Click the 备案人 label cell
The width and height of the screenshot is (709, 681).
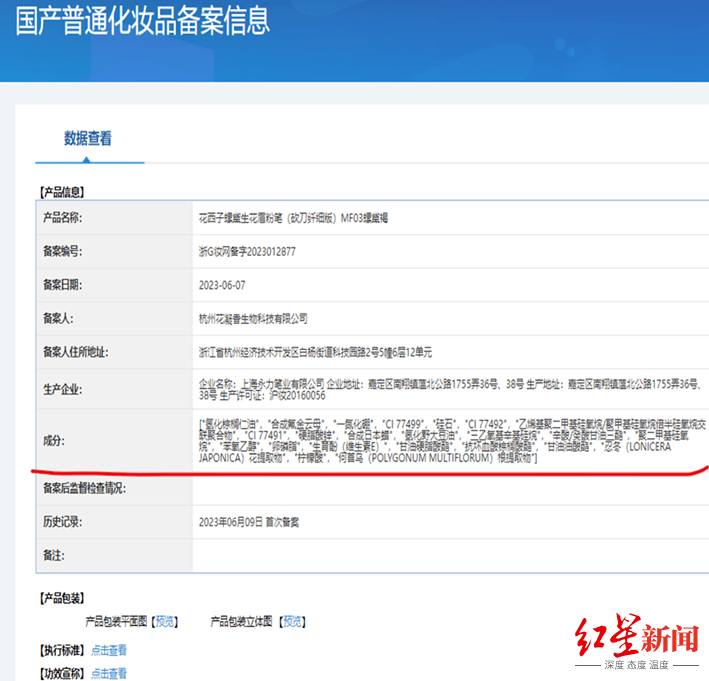click(x=114, y=318)
